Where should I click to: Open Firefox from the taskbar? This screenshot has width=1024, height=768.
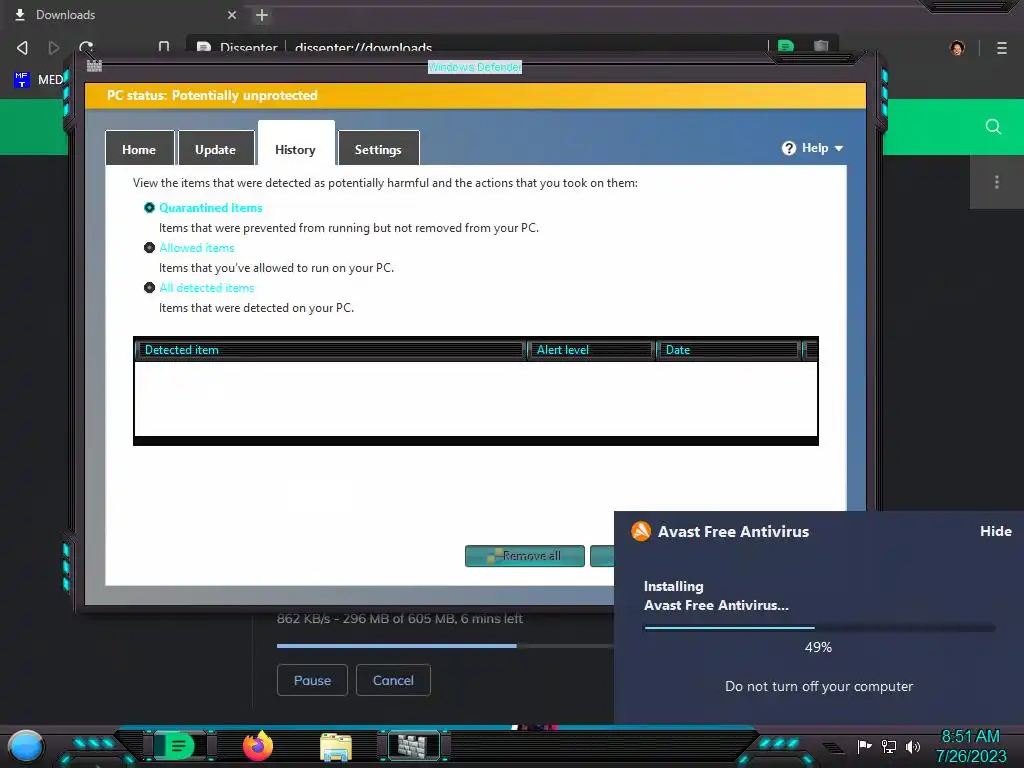coord(258,746)
